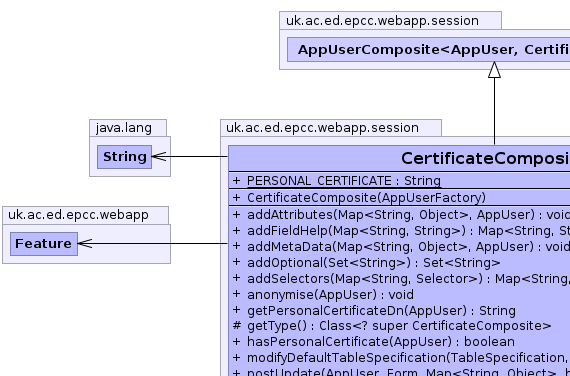The image size is (570, 376).
Task: Click the inheritance arrow triangle head
Action: (494, 69)
